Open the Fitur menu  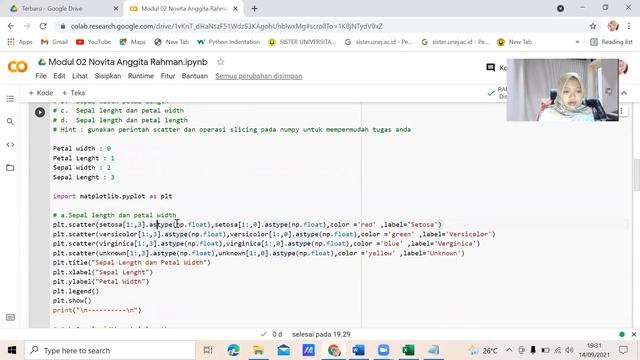(168, 76)
